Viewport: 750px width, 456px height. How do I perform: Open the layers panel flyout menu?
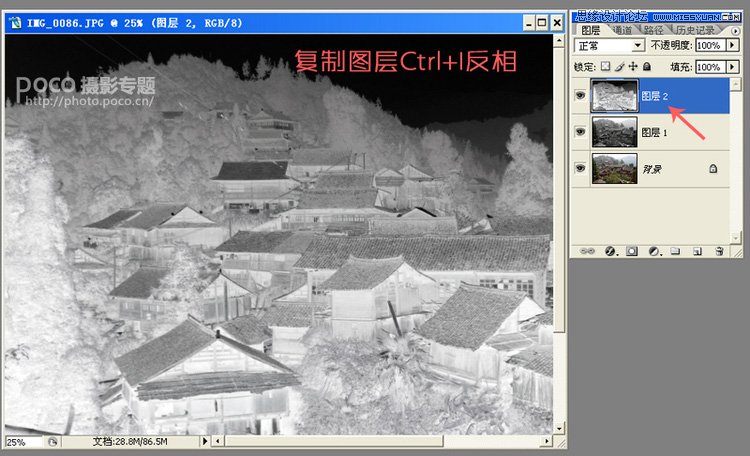coord(736,31)
